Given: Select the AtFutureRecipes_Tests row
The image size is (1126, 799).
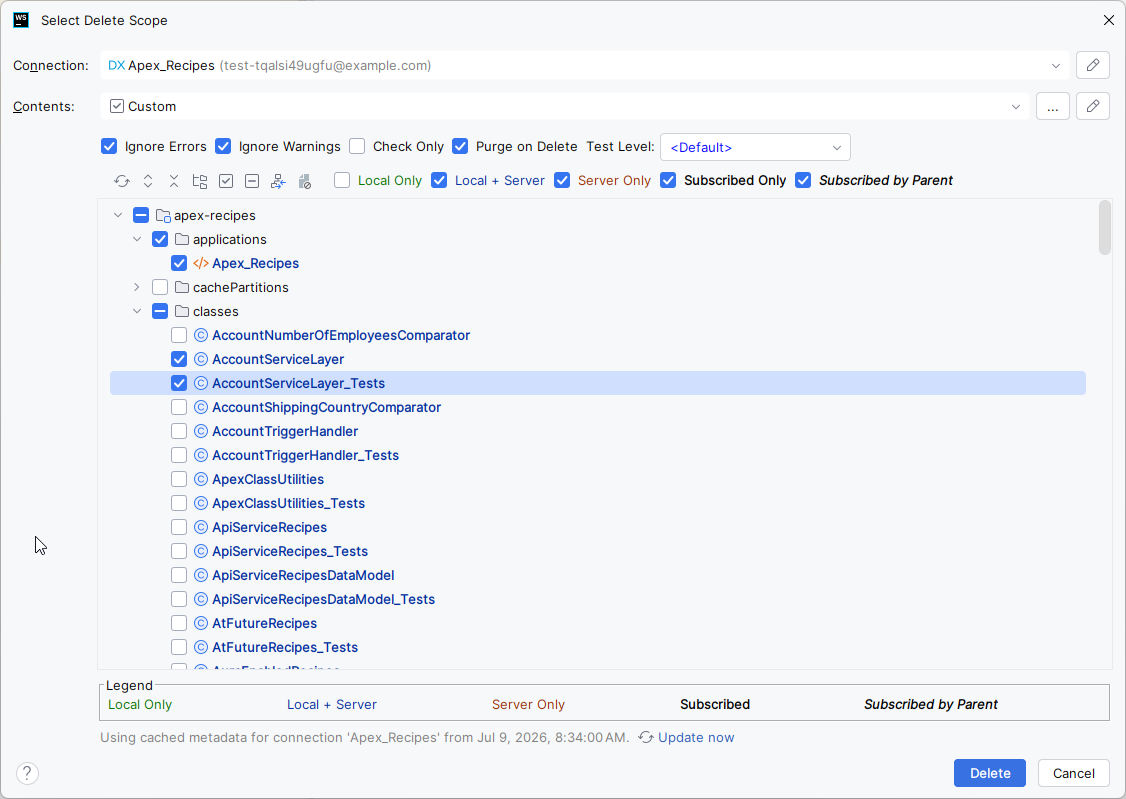Looking at the screenshot, I should click(x=597, y=648).
